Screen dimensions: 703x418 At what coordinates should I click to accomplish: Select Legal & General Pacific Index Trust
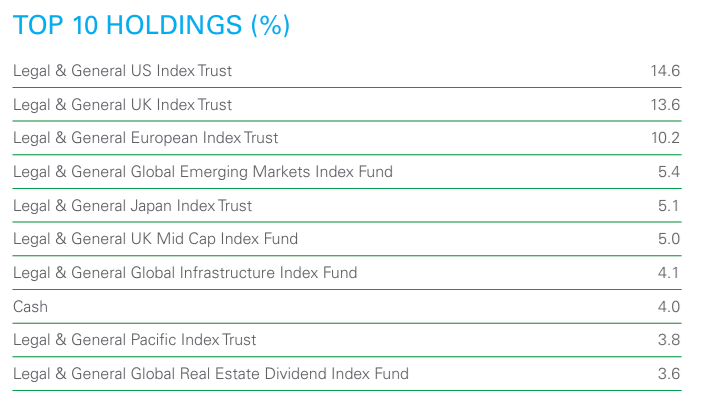pos(135,340)
